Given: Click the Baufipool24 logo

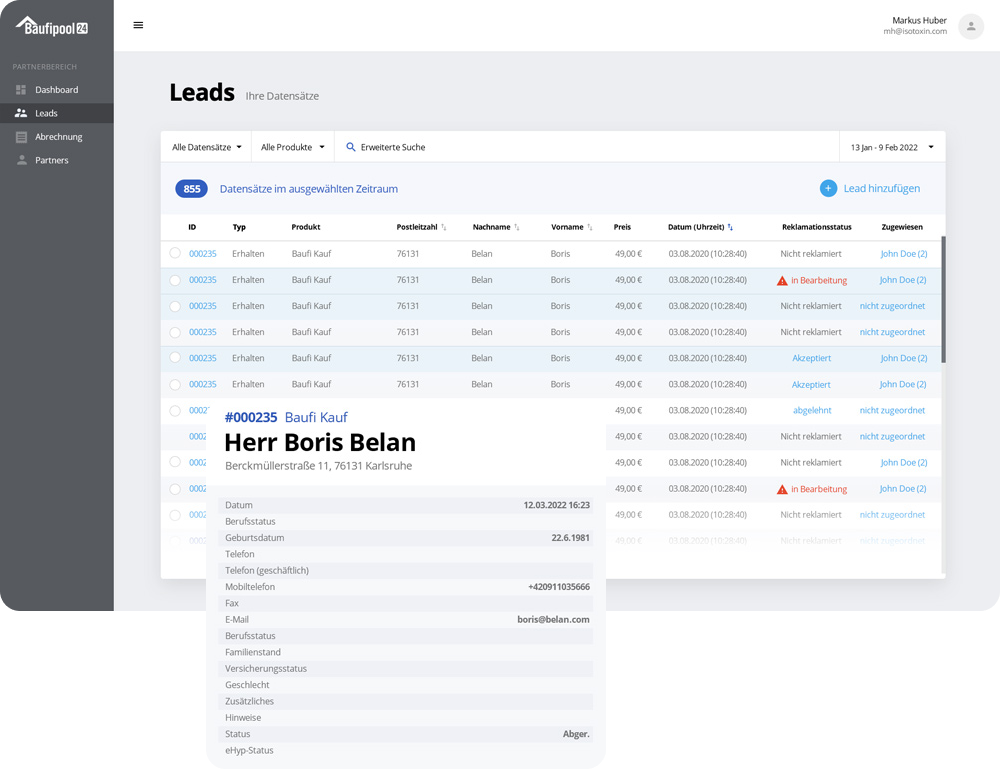Looking at the screenshot, I should (x=52, y=26).
